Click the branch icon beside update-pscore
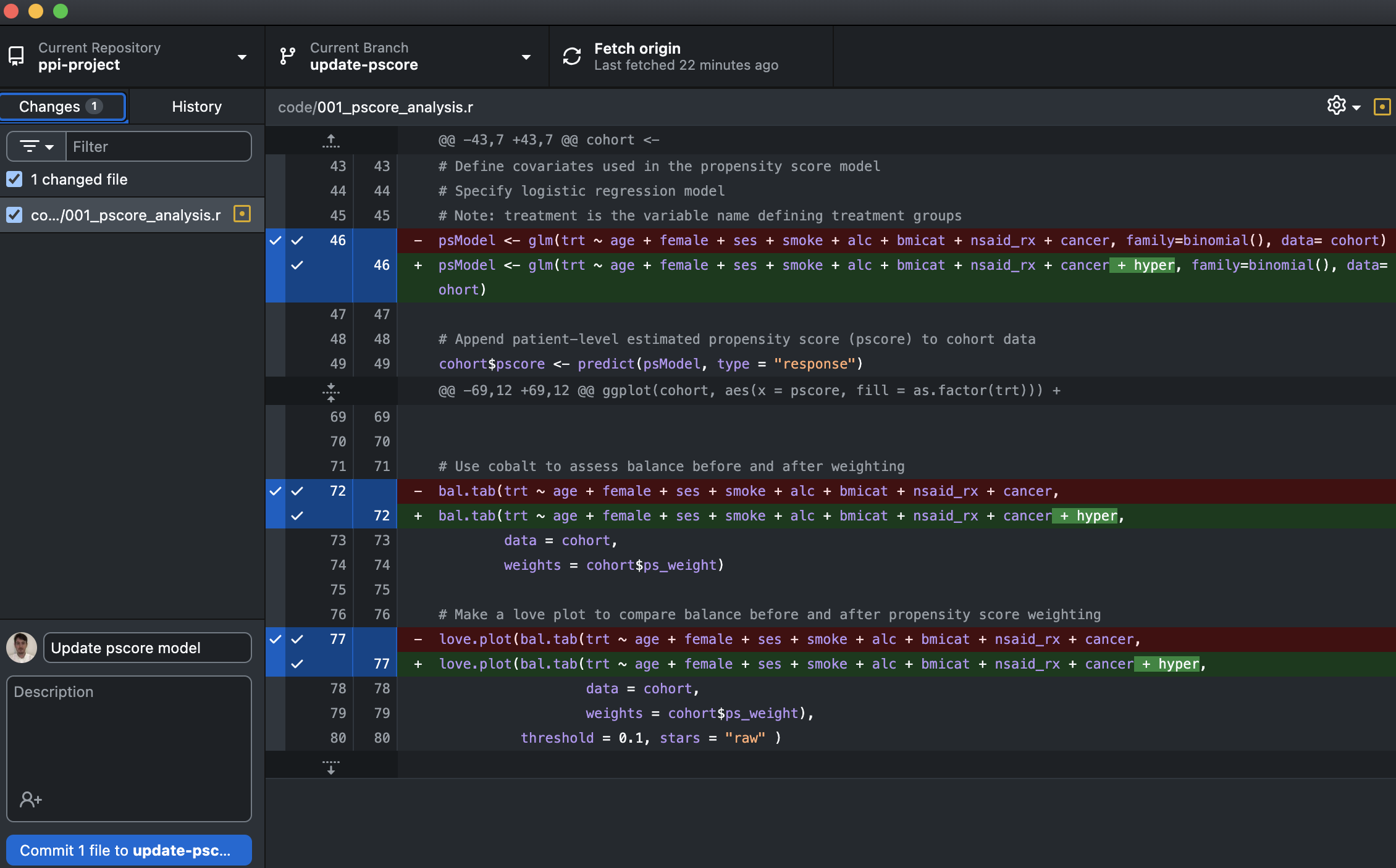 click(287, 56)
